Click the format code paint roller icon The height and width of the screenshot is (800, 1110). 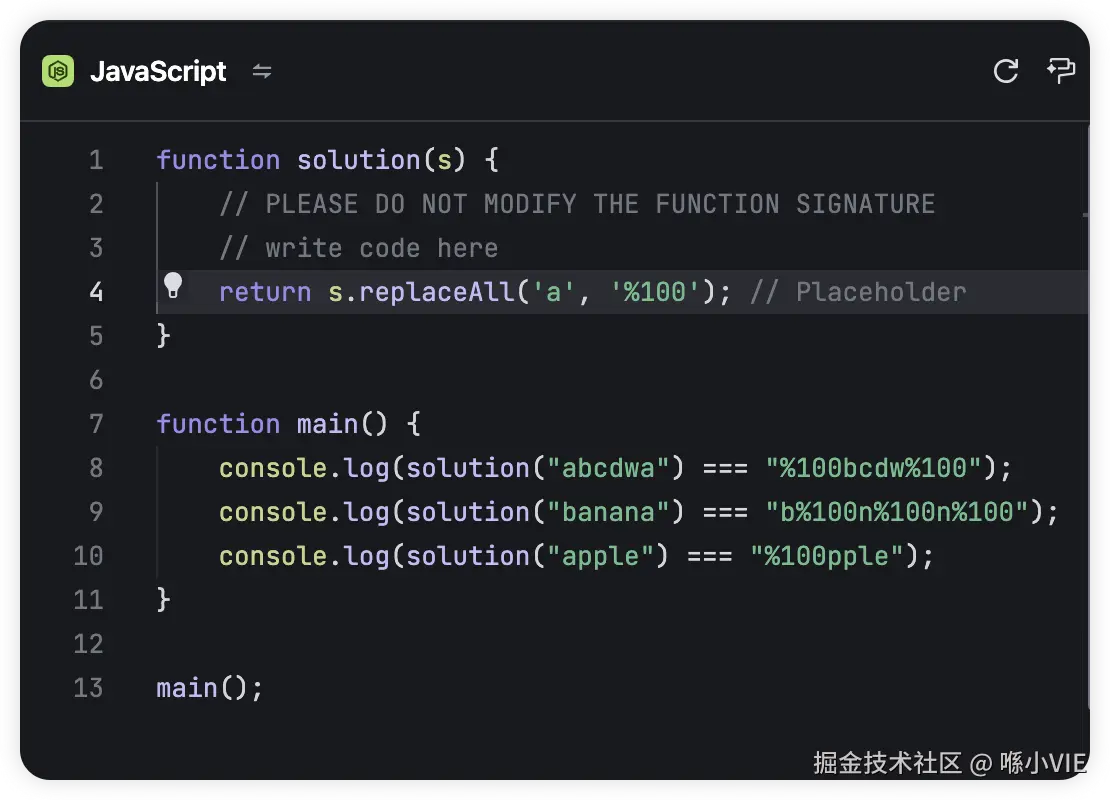click(x=1060, y=70)
